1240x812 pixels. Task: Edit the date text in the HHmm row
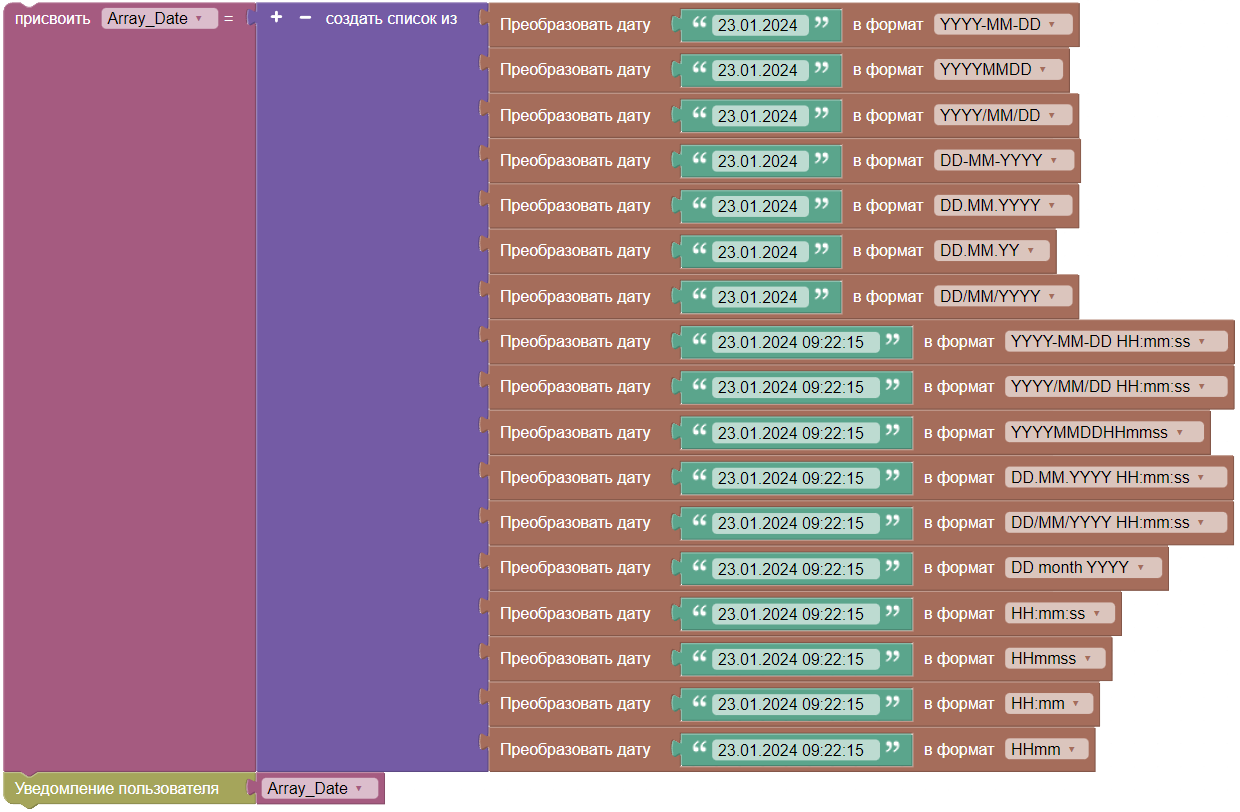795,749
